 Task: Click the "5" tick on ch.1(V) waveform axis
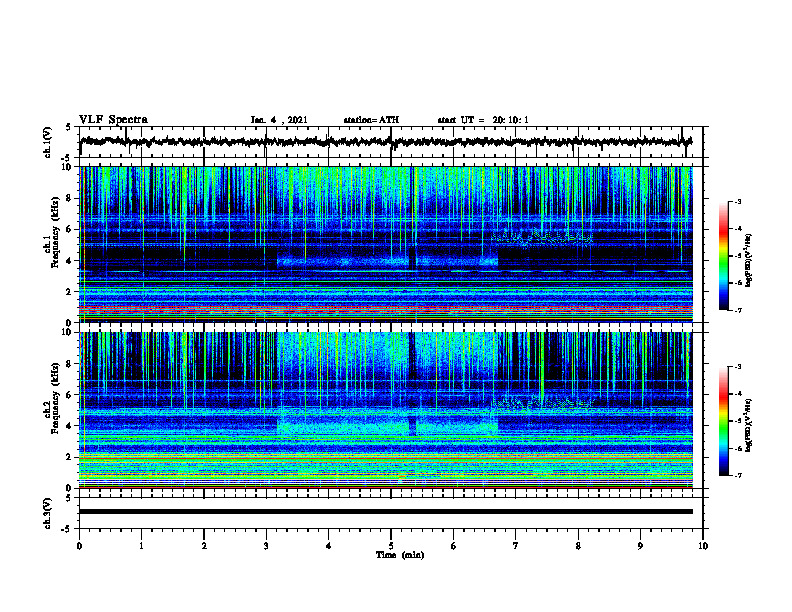[x=69, y=128]
